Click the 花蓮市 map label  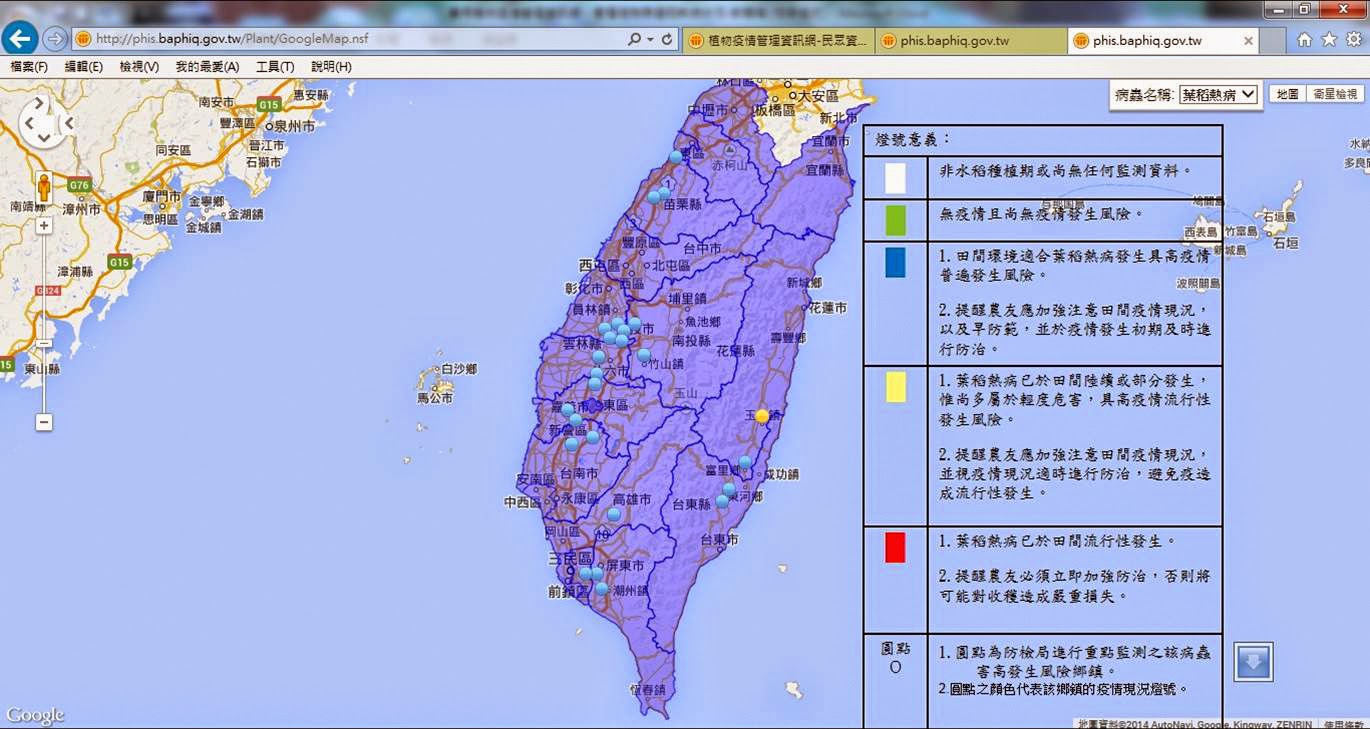(828, 308)
